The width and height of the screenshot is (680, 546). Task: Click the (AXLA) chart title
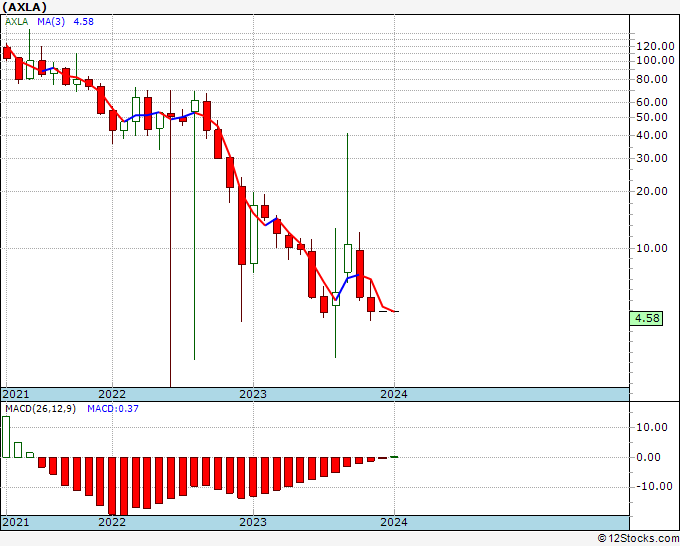25,7
